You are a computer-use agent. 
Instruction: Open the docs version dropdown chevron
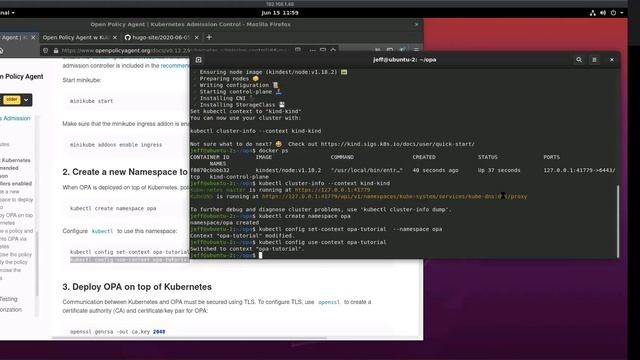point(26,100)
